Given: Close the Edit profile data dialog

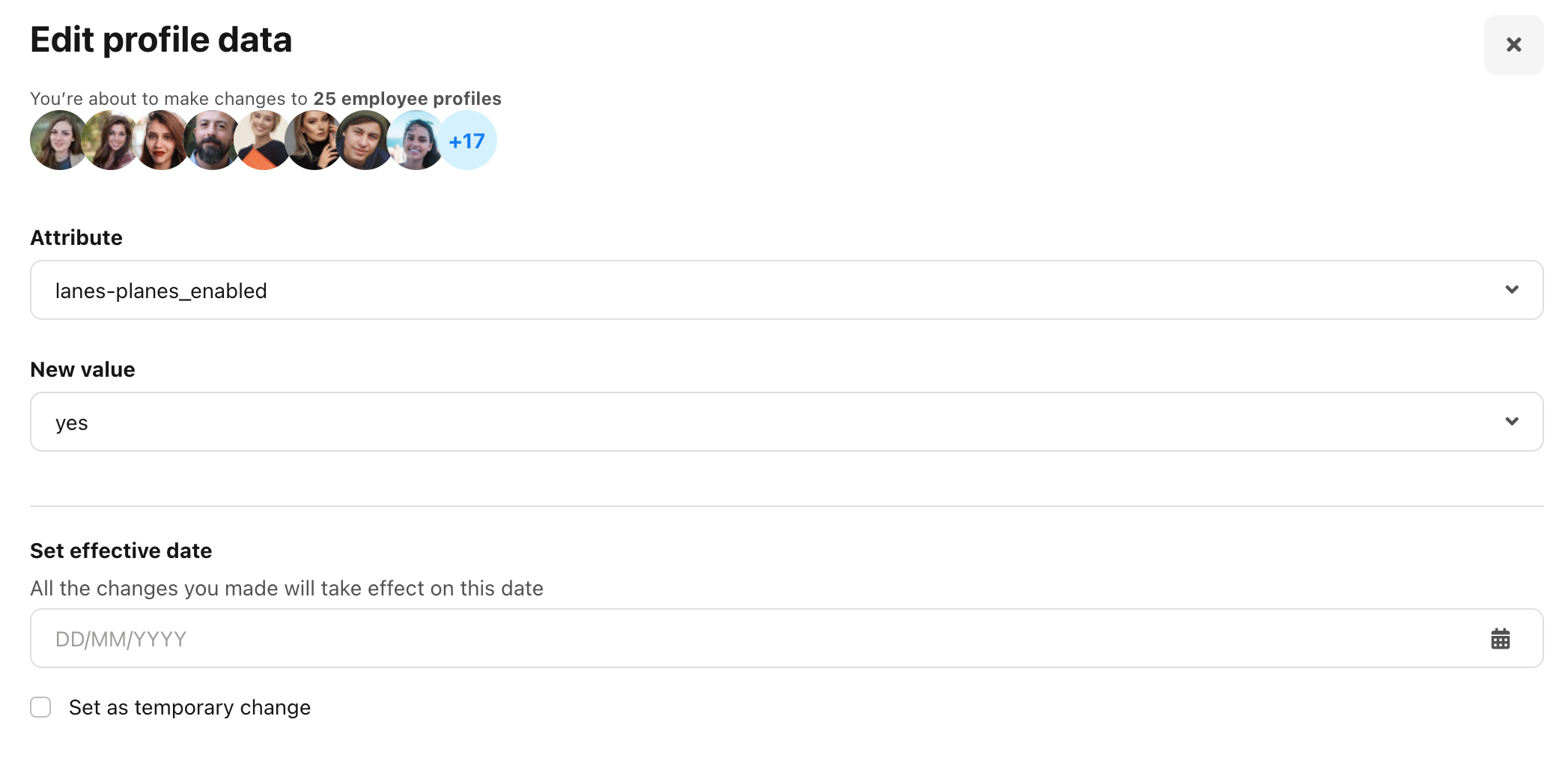Looking at the screenshot, I should tap(1513, 45).
